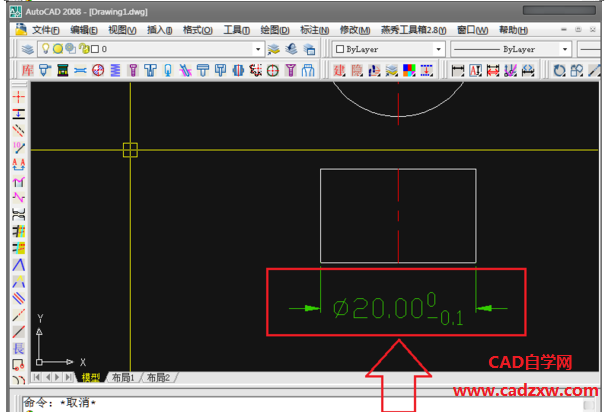Open the 帮助(H) menu
607x414 pixels.
[x=513, y=30]
